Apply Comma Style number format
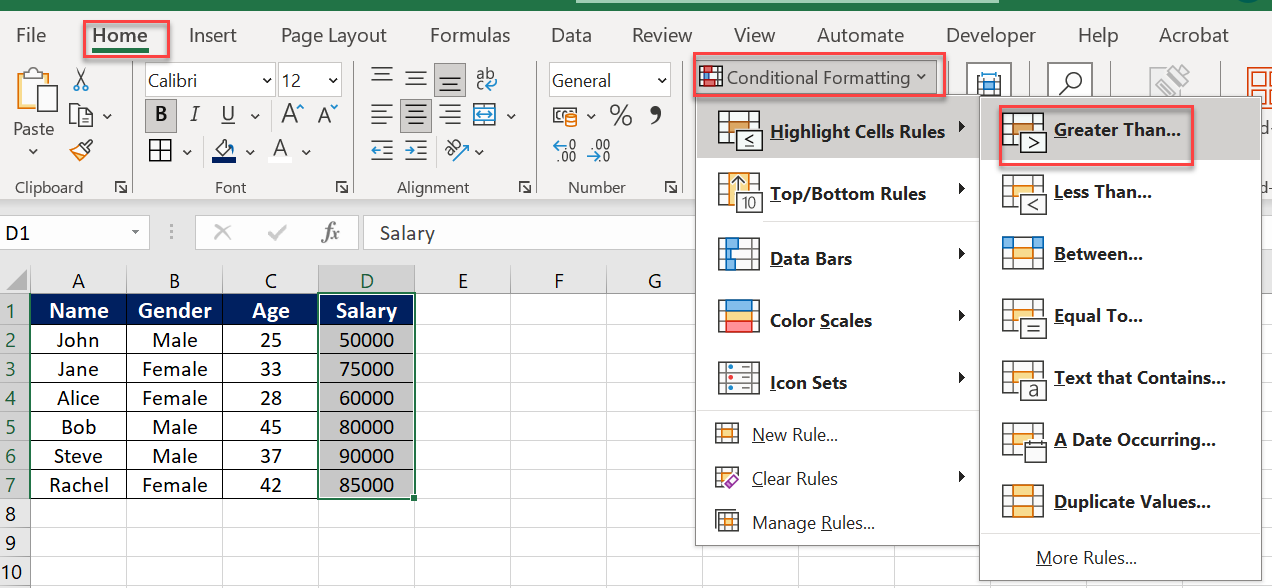 tap(655, 115)
